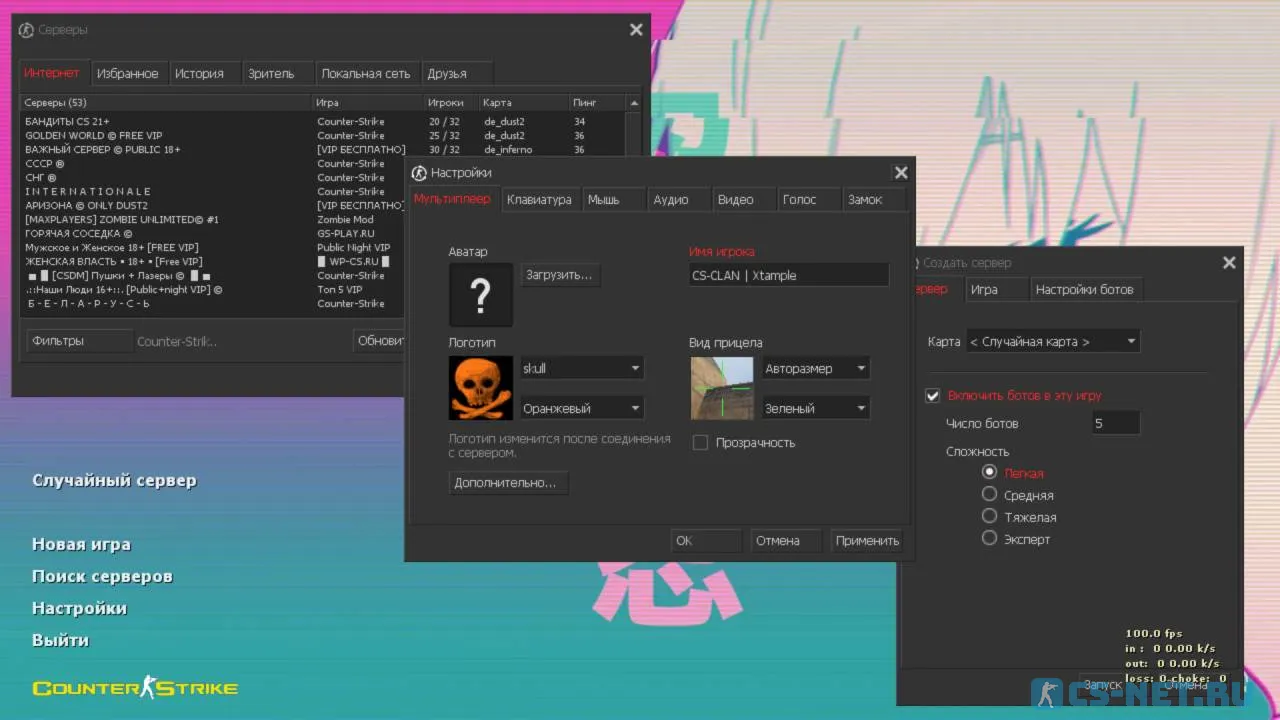Sort server list by Карта column
This screenshot has height=720, width=1280.
[x=524, y=102]
